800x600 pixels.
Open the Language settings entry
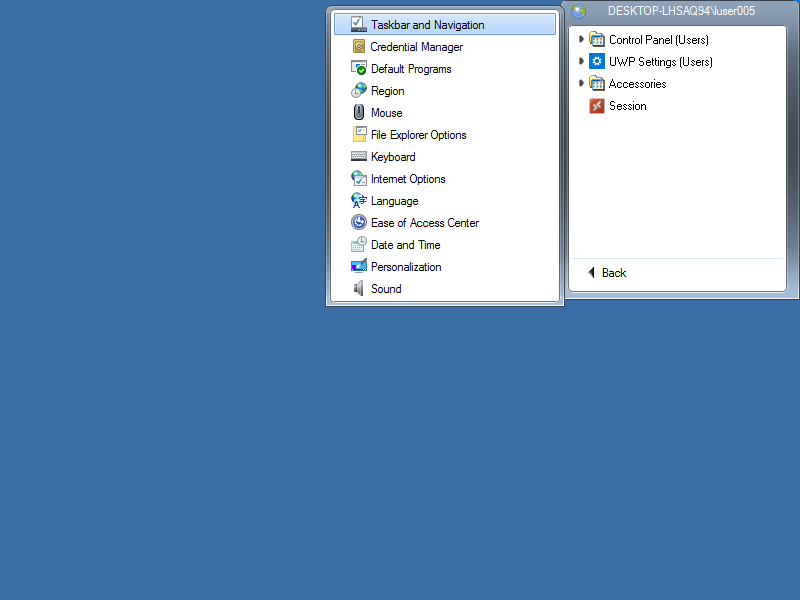point(394,201)
